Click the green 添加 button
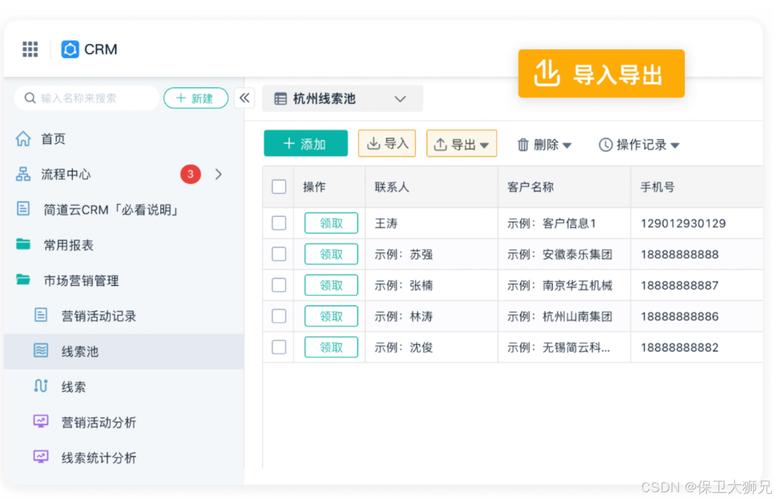This screenshot has width=774, height=500. tap(306, 143)
